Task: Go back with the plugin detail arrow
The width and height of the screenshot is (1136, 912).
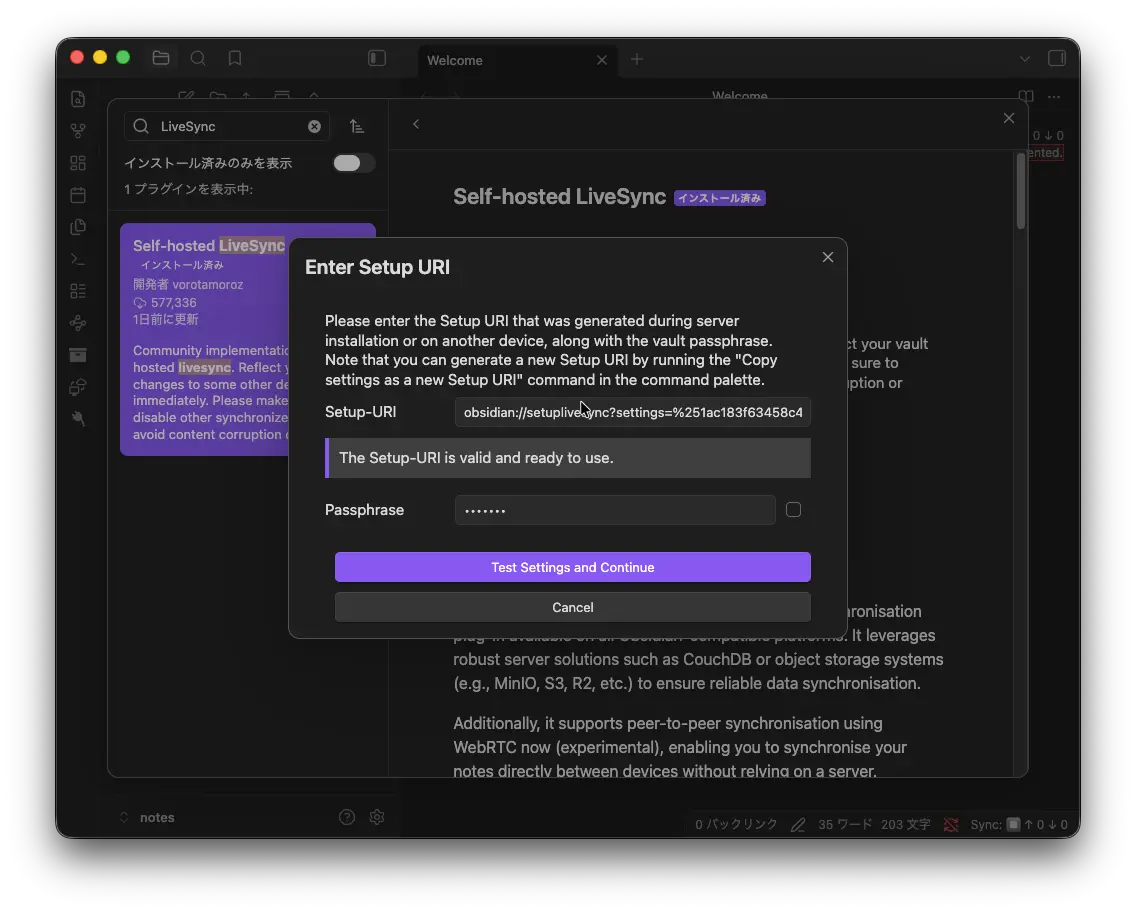Action: tap(416, 124)
